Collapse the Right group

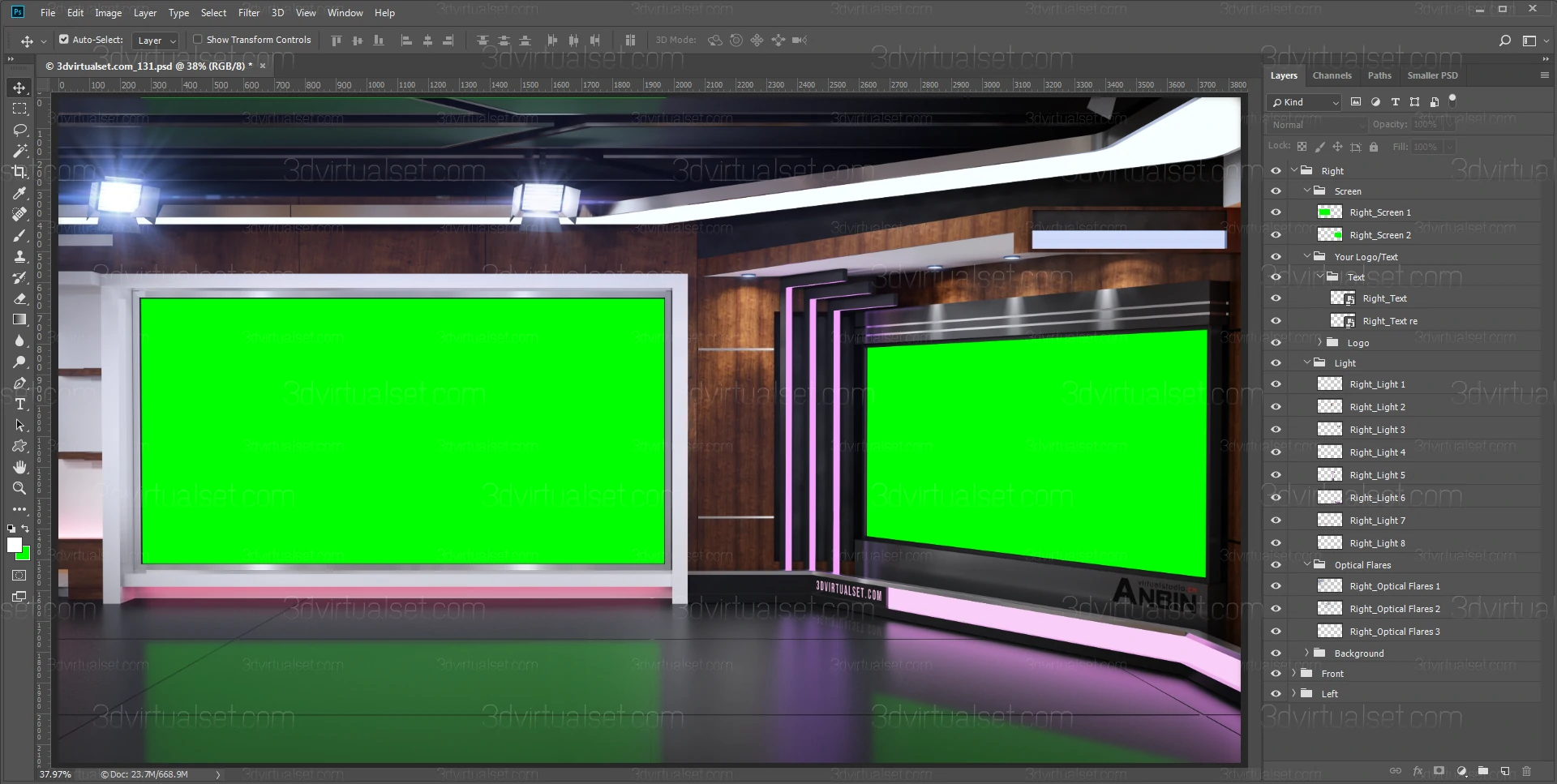(1294, 171)
